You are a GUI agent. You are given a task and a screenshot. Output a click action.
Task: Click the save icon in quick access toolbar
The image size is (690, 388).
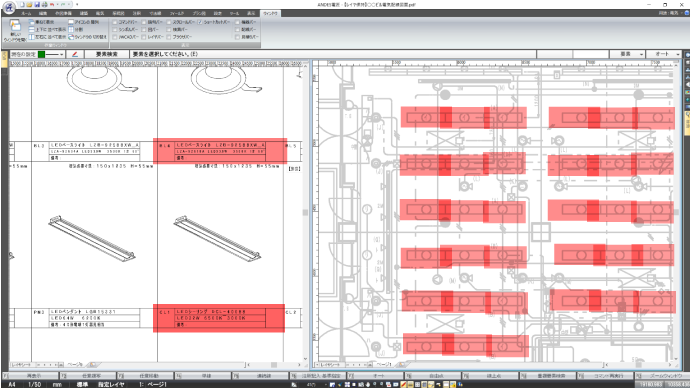(37, 4)
